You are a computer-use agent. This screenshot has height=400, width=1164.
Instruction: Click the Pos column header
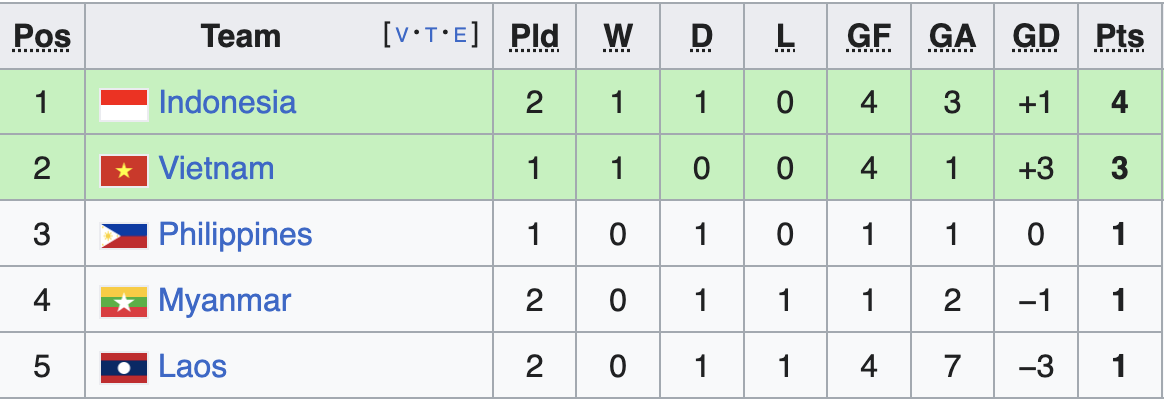pos(42,37)
